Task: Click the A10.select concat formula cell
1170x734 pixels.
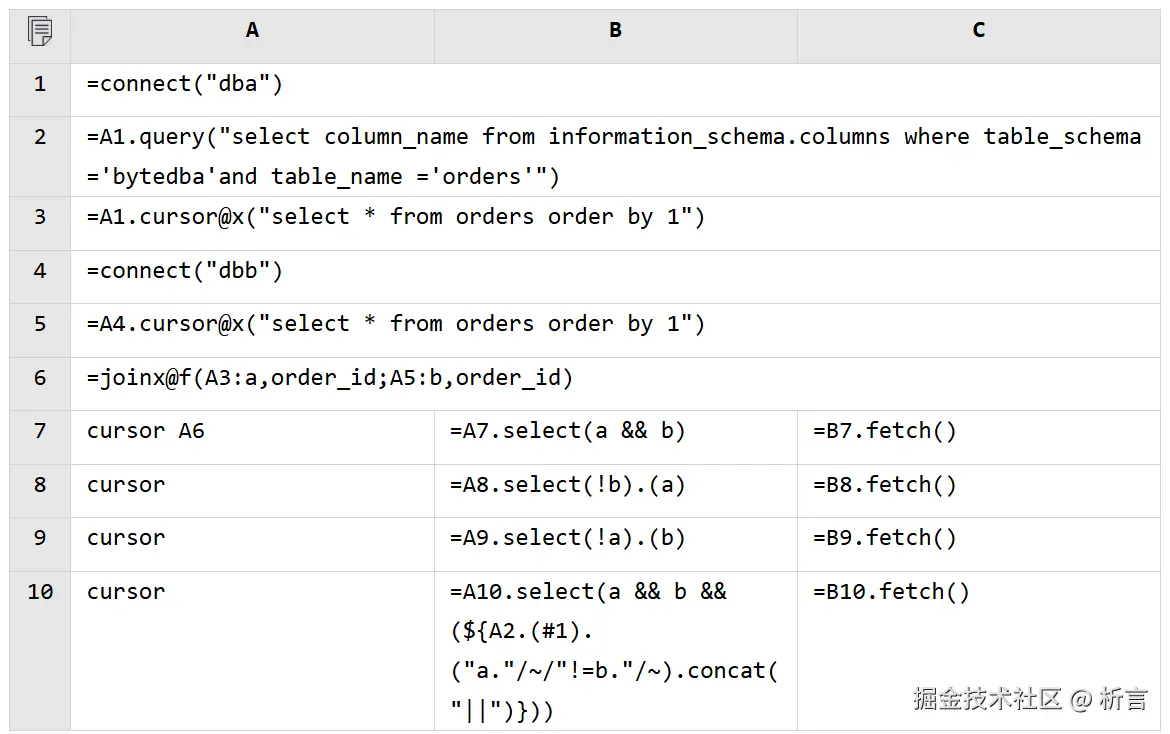Action: 613,650
